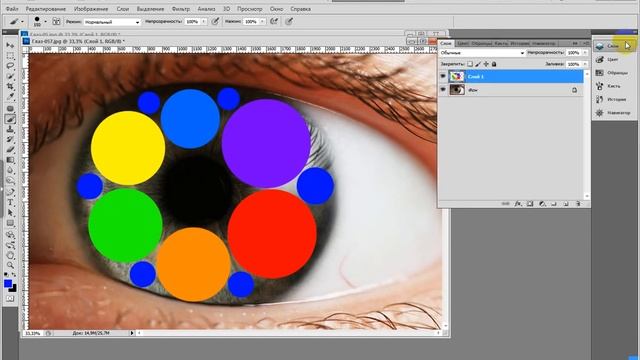
Task: Select the Eraser tool
Action: pyautogui.click(x=10, y=150)
